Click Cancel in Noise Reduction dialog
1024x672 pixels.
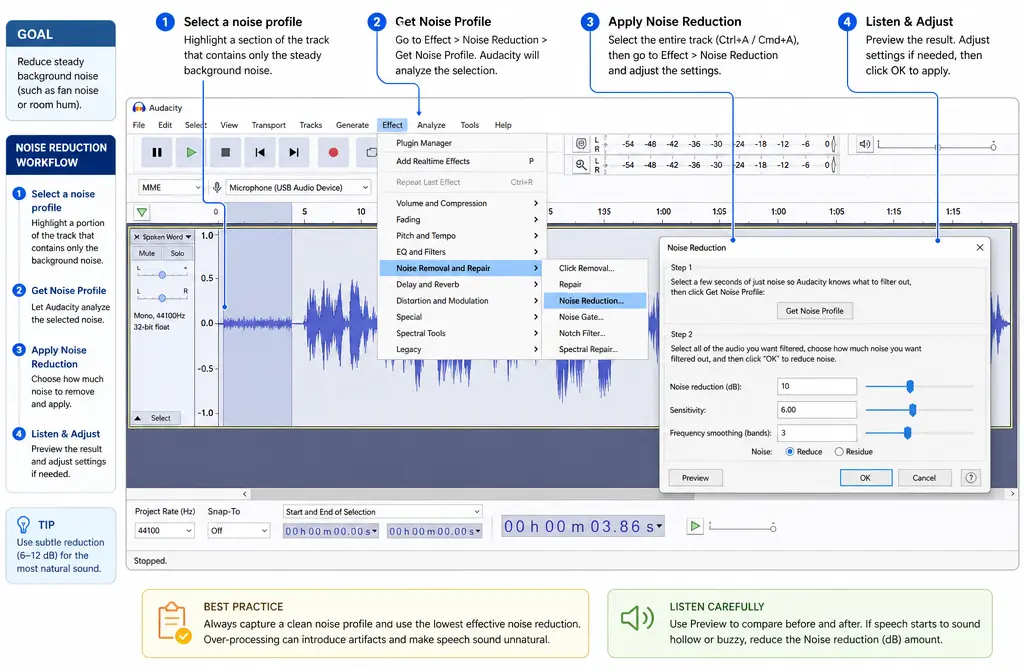(x=924, y=477)
